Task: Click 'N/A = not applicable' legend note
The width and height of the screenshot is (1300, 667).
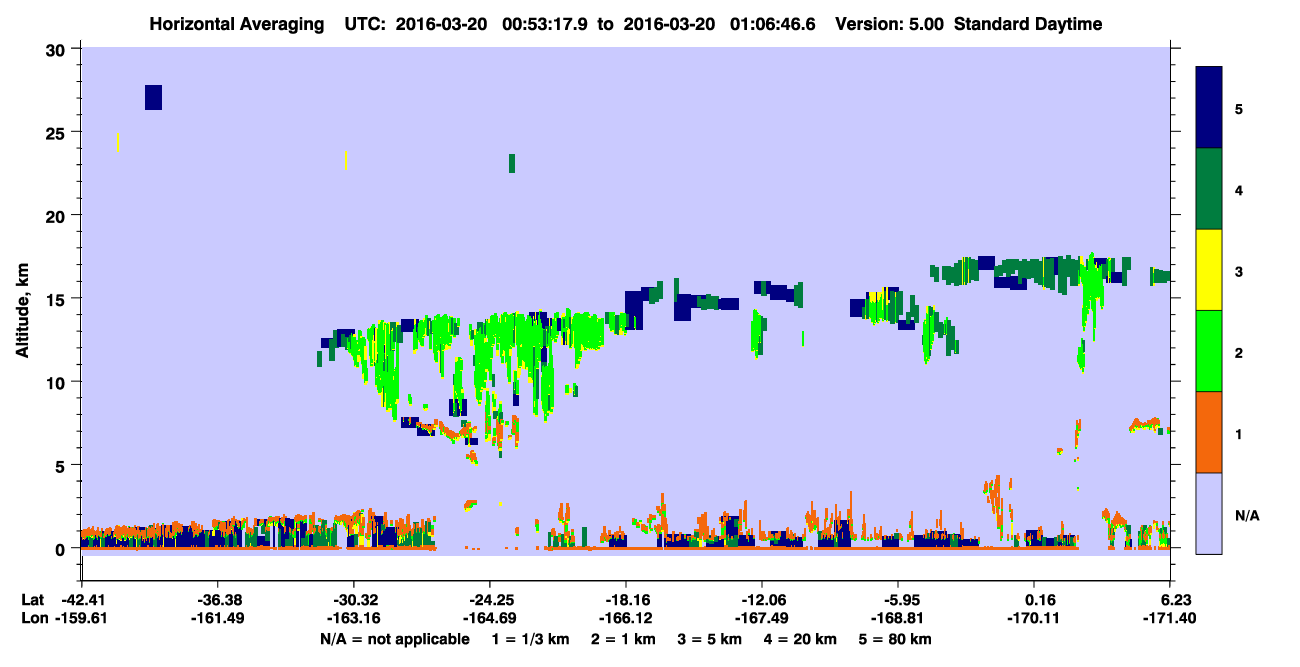Action: 395,639
